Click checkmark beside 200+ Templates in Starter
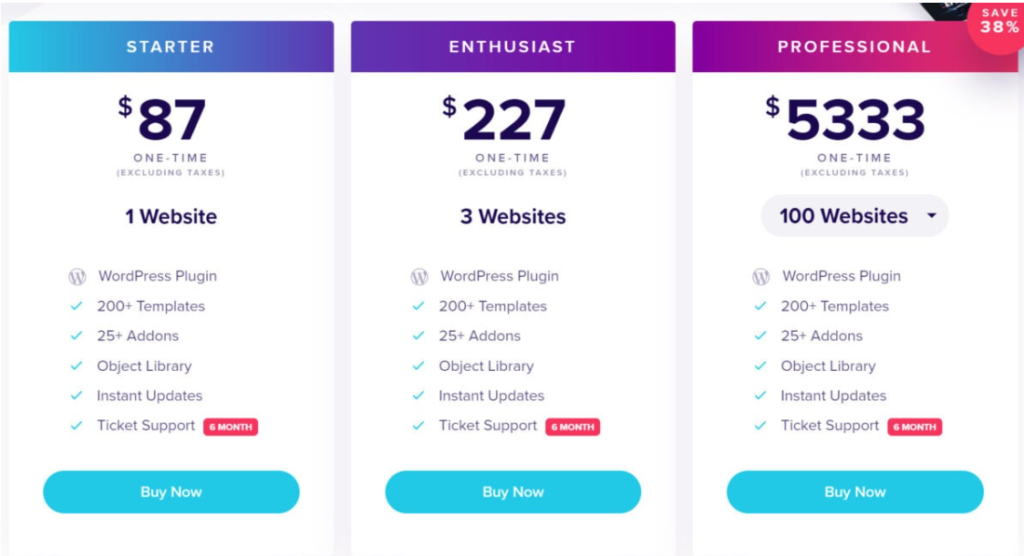The height and width of the screenshot is (556, 1024). click(x=76, y=306)
